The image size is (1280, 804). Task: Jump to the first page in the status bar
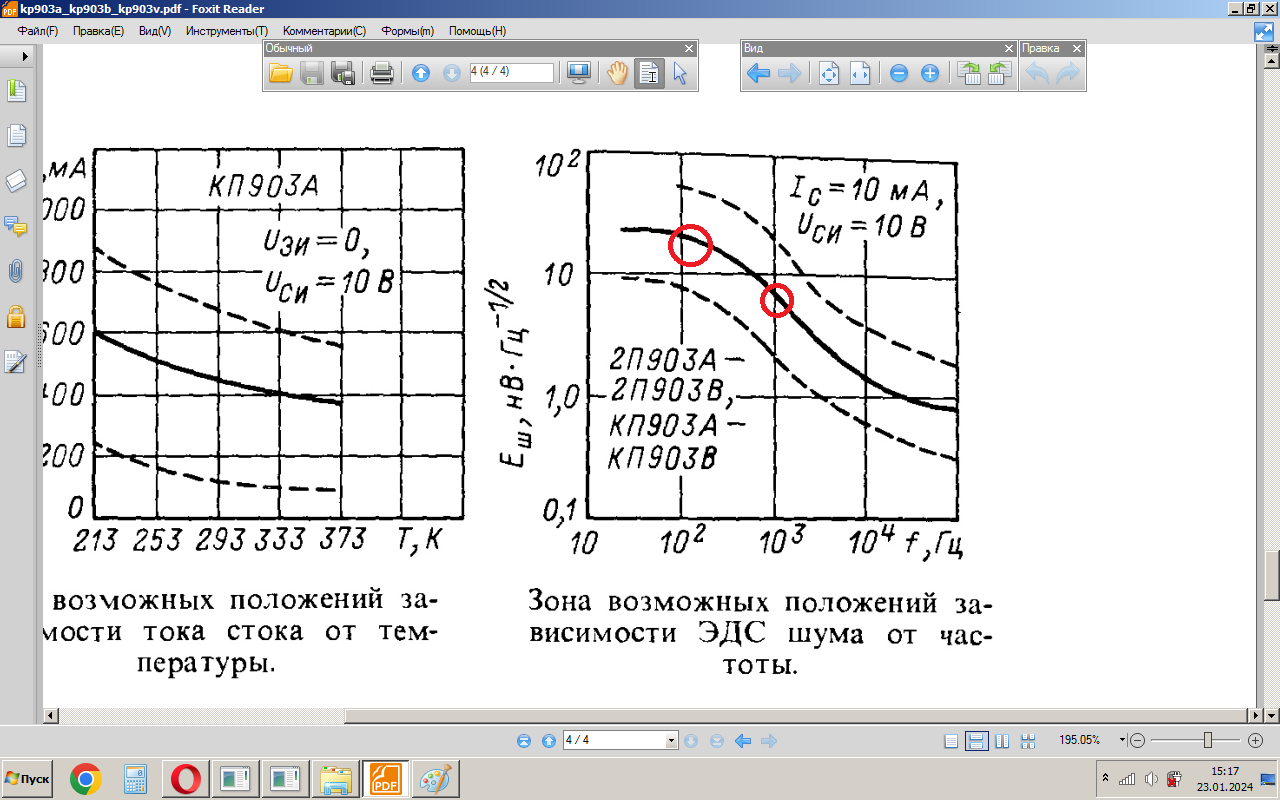point(523,741)
